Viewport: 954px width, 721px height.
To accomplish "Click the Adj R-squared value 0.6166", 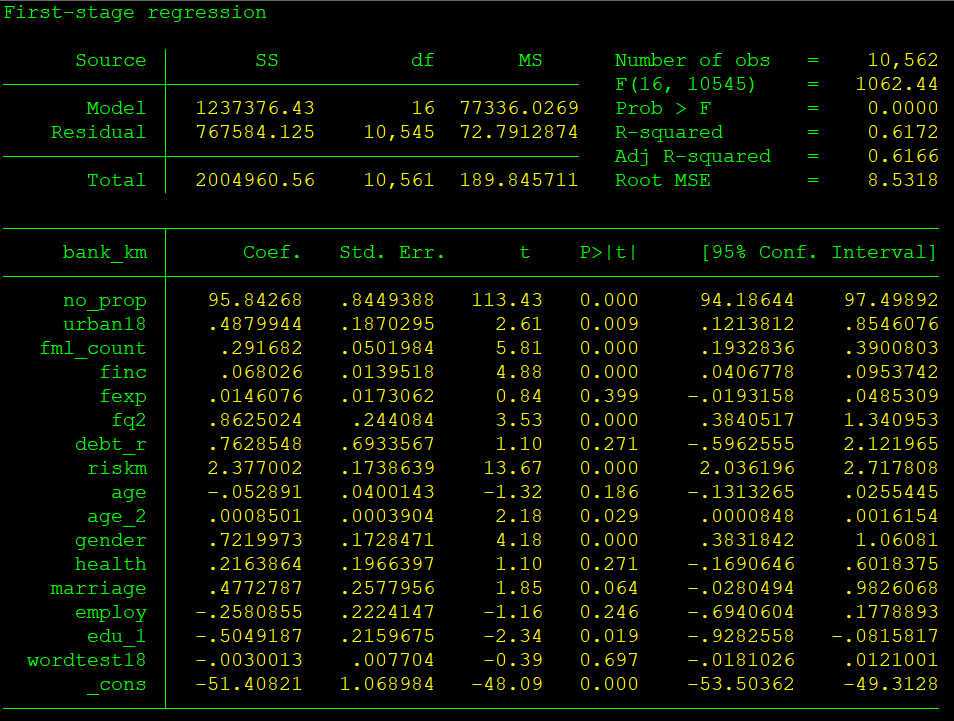I will click(903, 156).
